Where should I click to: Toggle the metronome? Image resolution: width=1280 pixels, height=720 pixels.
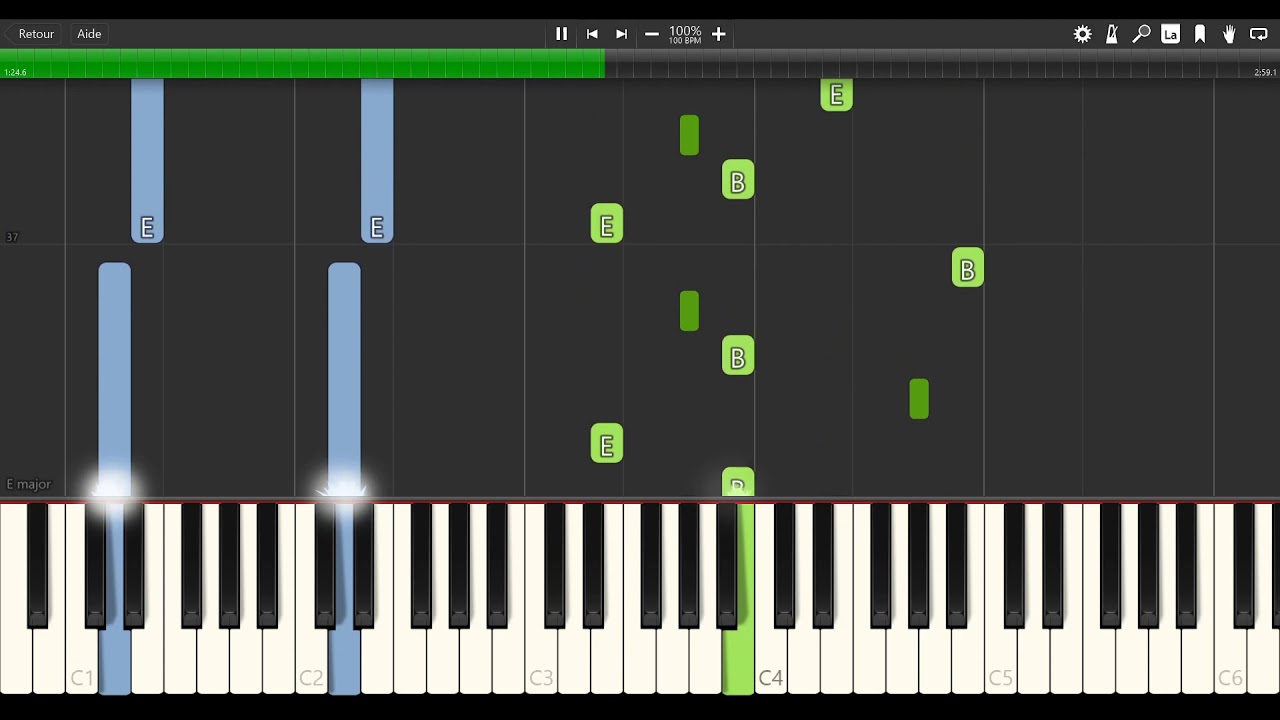point(1112,34)
